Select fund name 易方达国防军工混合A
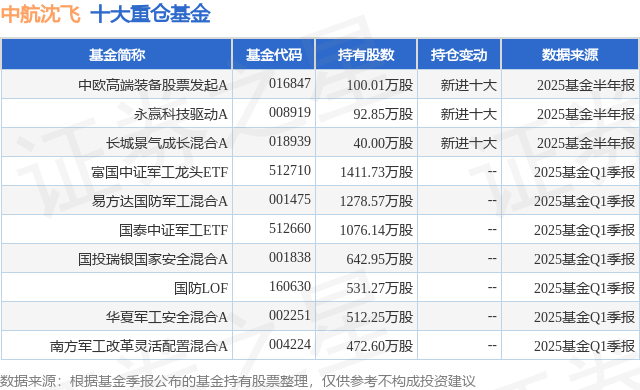Image resolution: width=640 pixels, height=390 pixels. pos(160,201)
